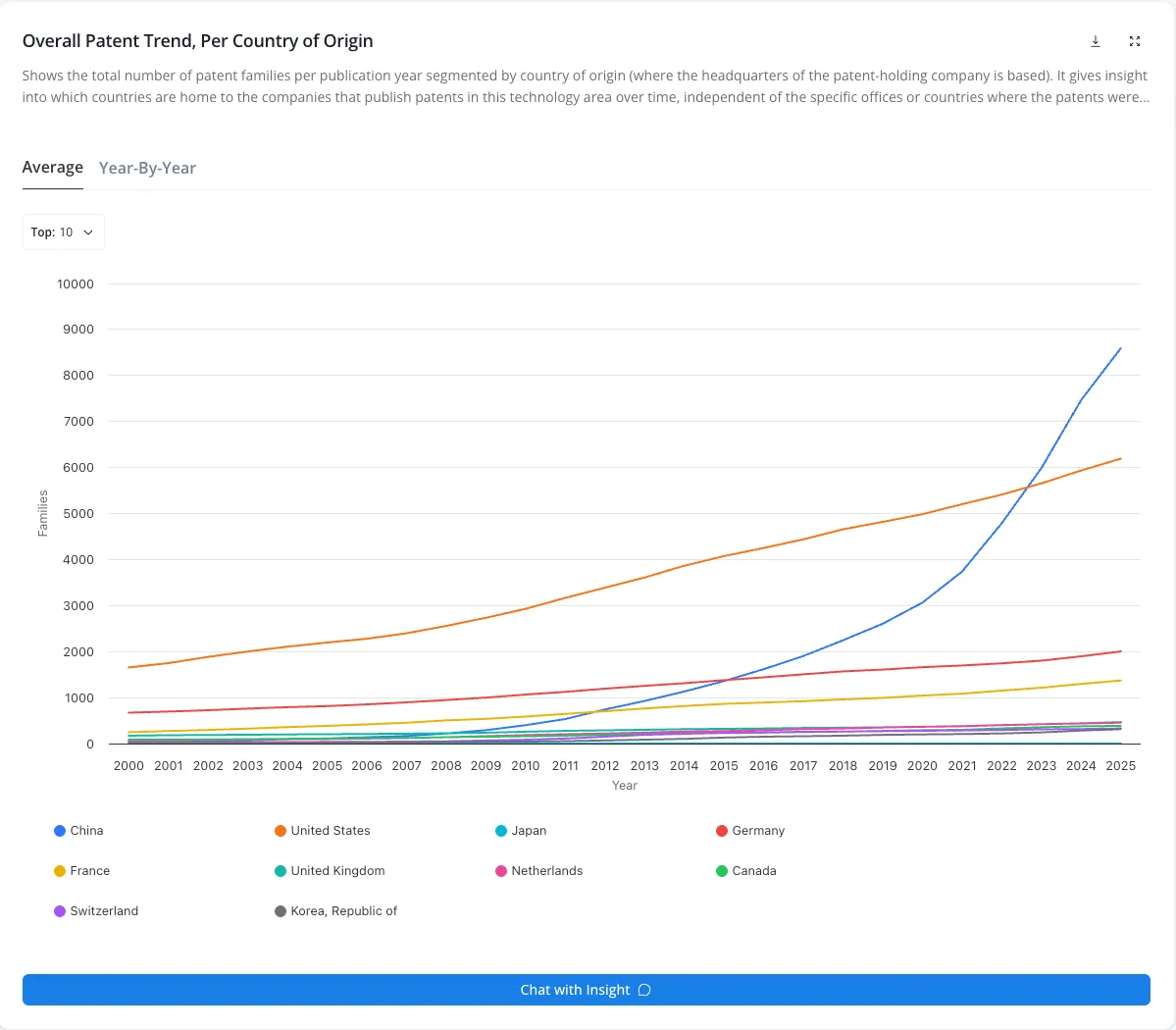Click the Year x-axis title
Image resolution: width=1176 pixels, height=1030 pixels.
[x=625, y=786]
